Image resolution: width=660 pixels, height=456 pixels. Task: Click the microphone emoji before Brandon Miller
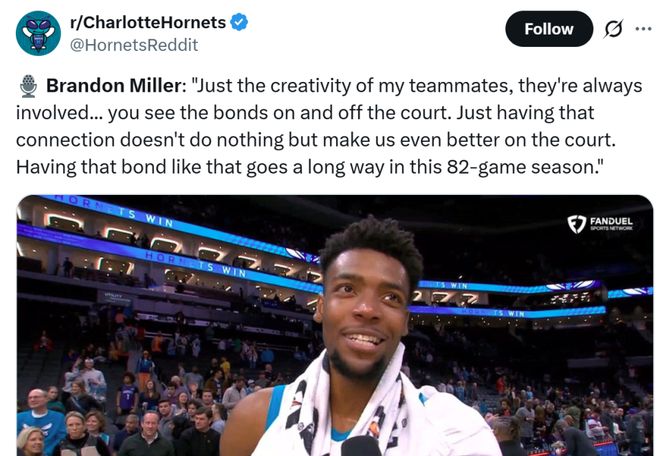pos(29,85)
